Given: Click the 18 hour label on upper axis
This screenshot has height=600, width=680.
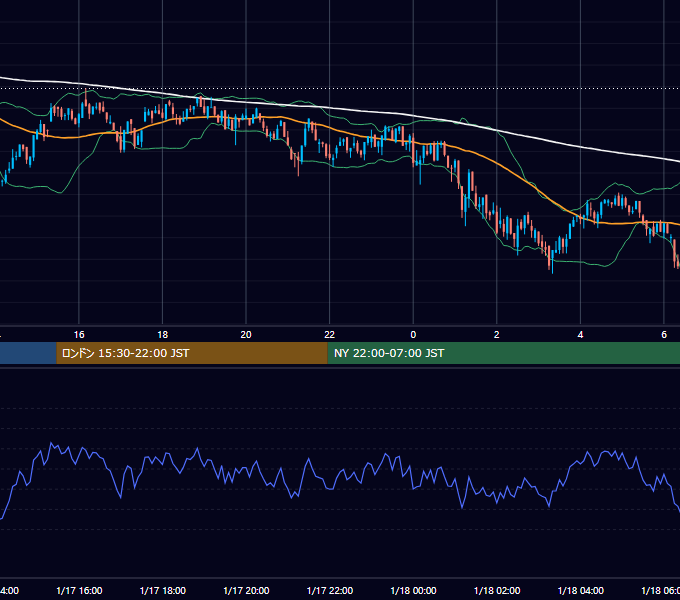Looking at the screenshot, I should (163, 335).
